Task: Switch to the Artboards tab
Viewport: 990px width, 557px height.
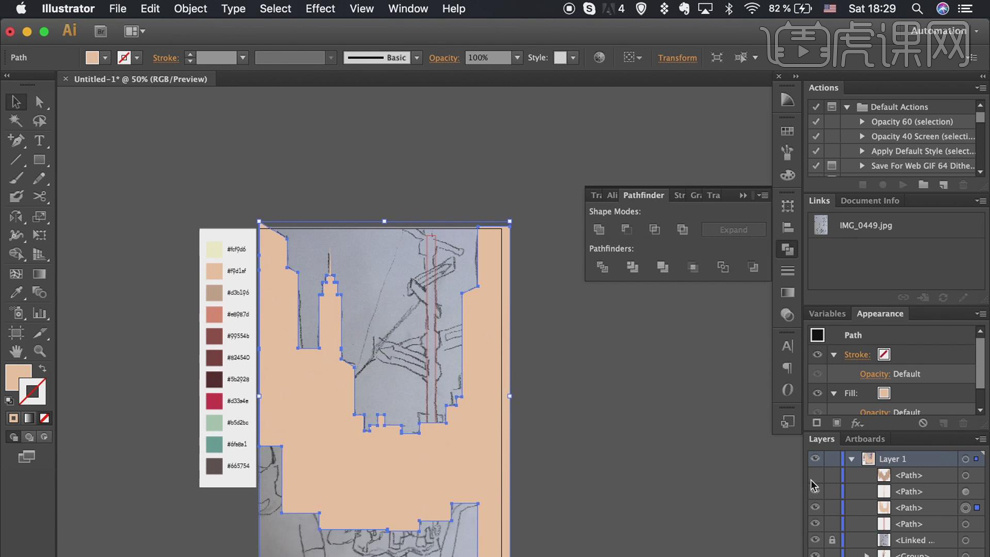Action: pos(864,439)
